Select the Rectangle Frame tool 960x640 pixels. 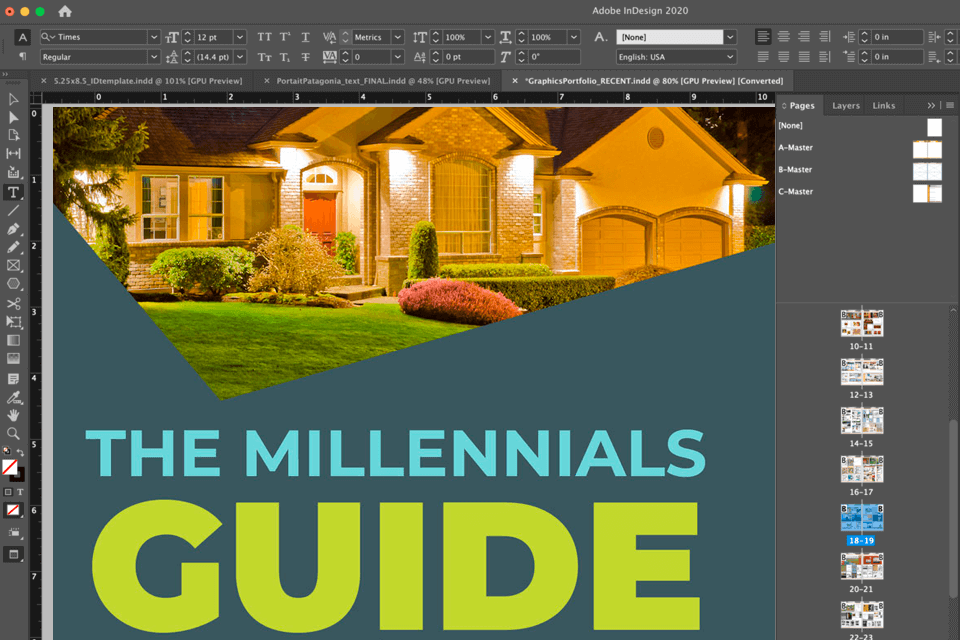(13, 266)
